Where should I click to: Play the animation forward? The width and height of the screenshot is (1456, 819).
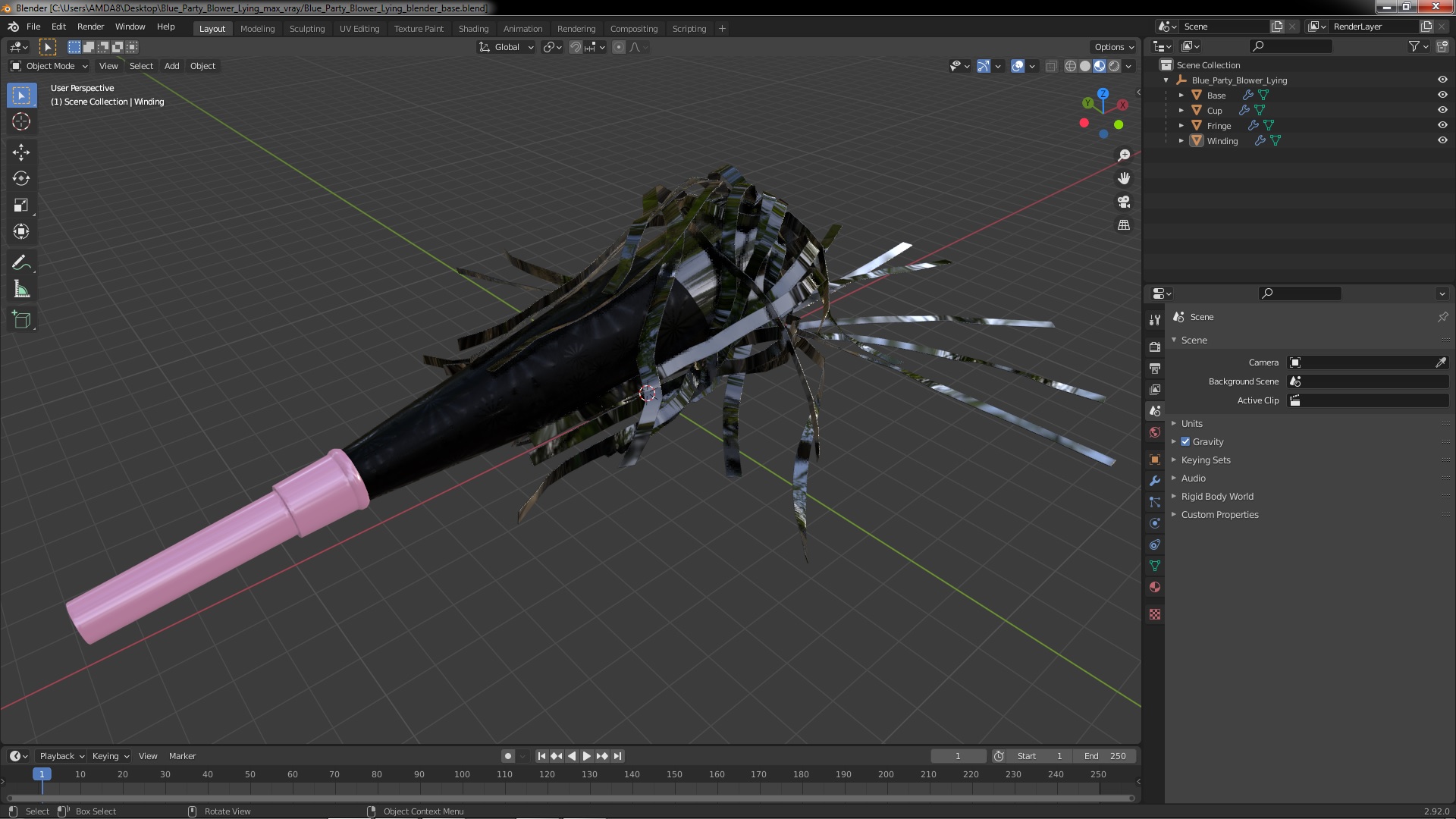587,756
